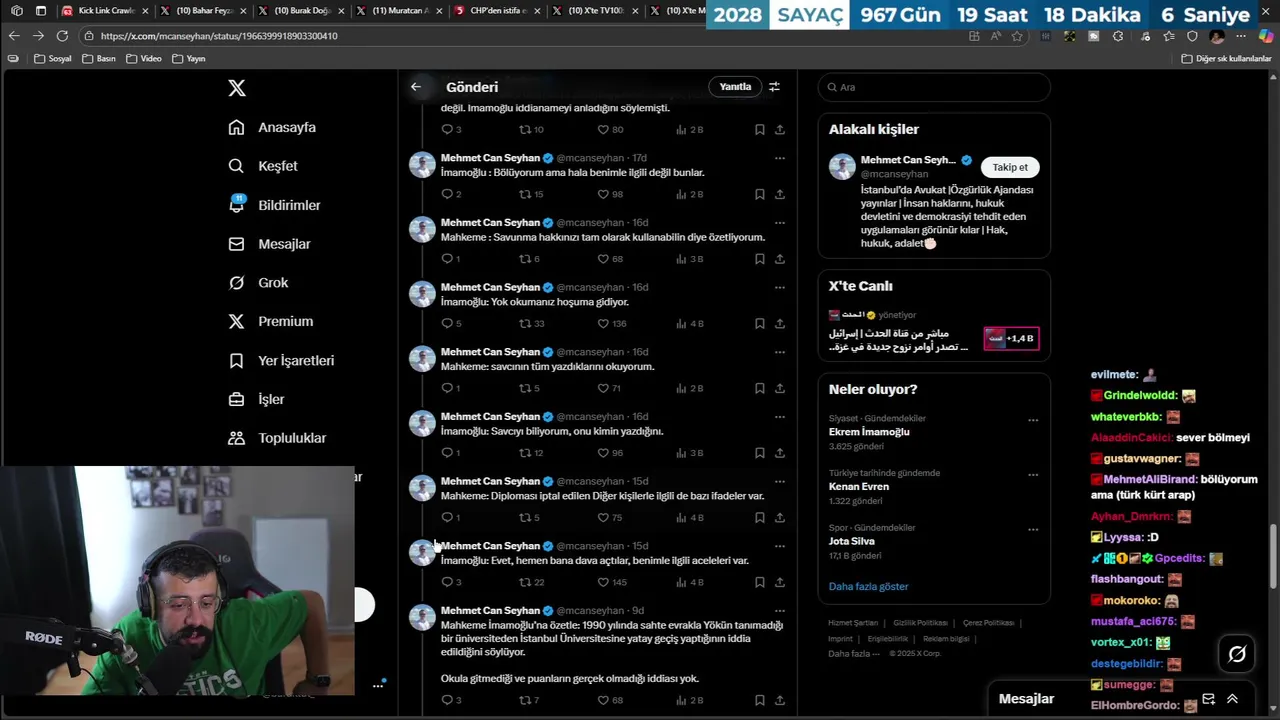1280x720 pixels.
Task: Expand the Mesajlar drawer arrows
Action: (x=1232, y=699)
